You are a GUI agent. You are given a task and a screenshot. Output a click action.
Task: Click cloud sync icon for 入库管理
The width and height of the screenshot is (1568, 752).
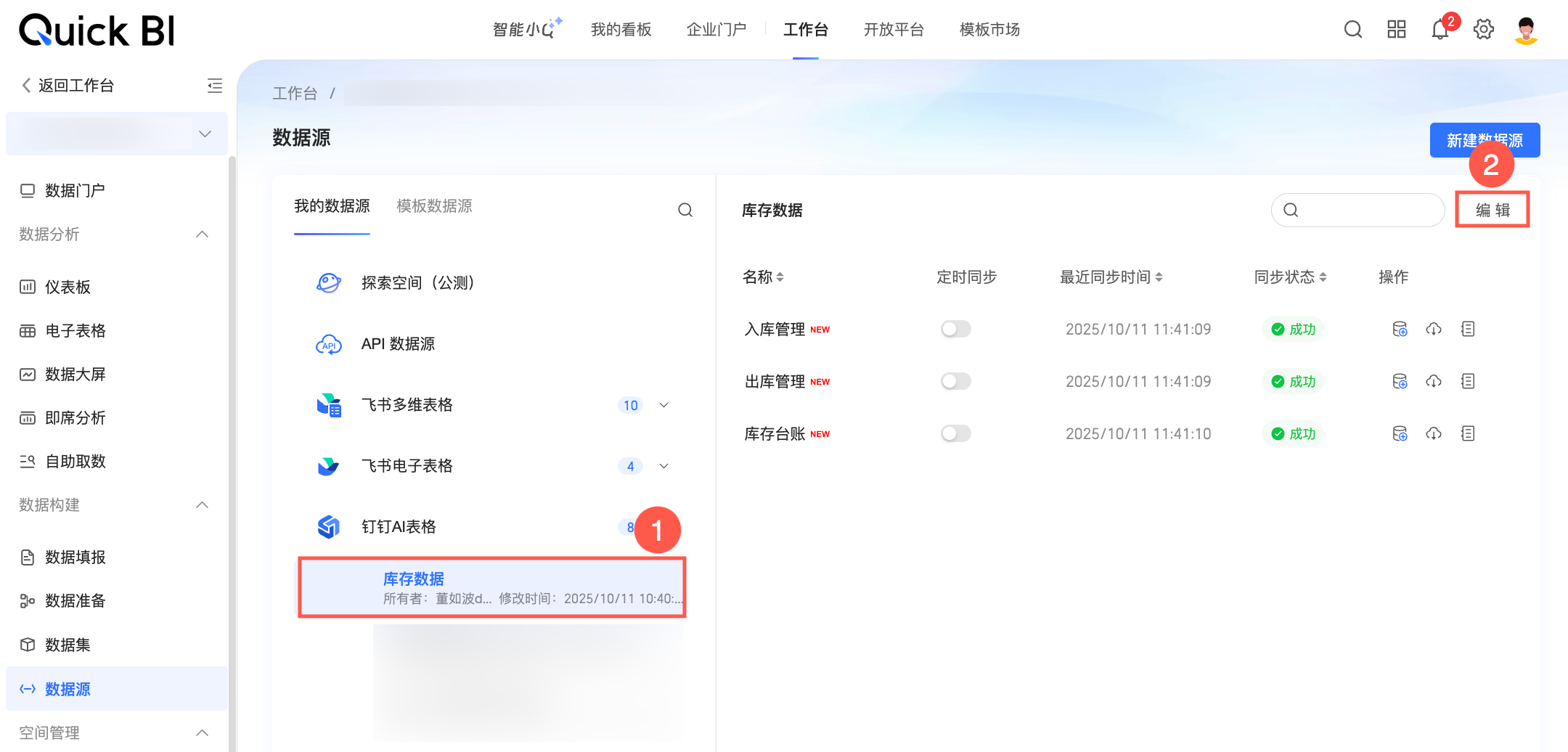(1434, 330)
